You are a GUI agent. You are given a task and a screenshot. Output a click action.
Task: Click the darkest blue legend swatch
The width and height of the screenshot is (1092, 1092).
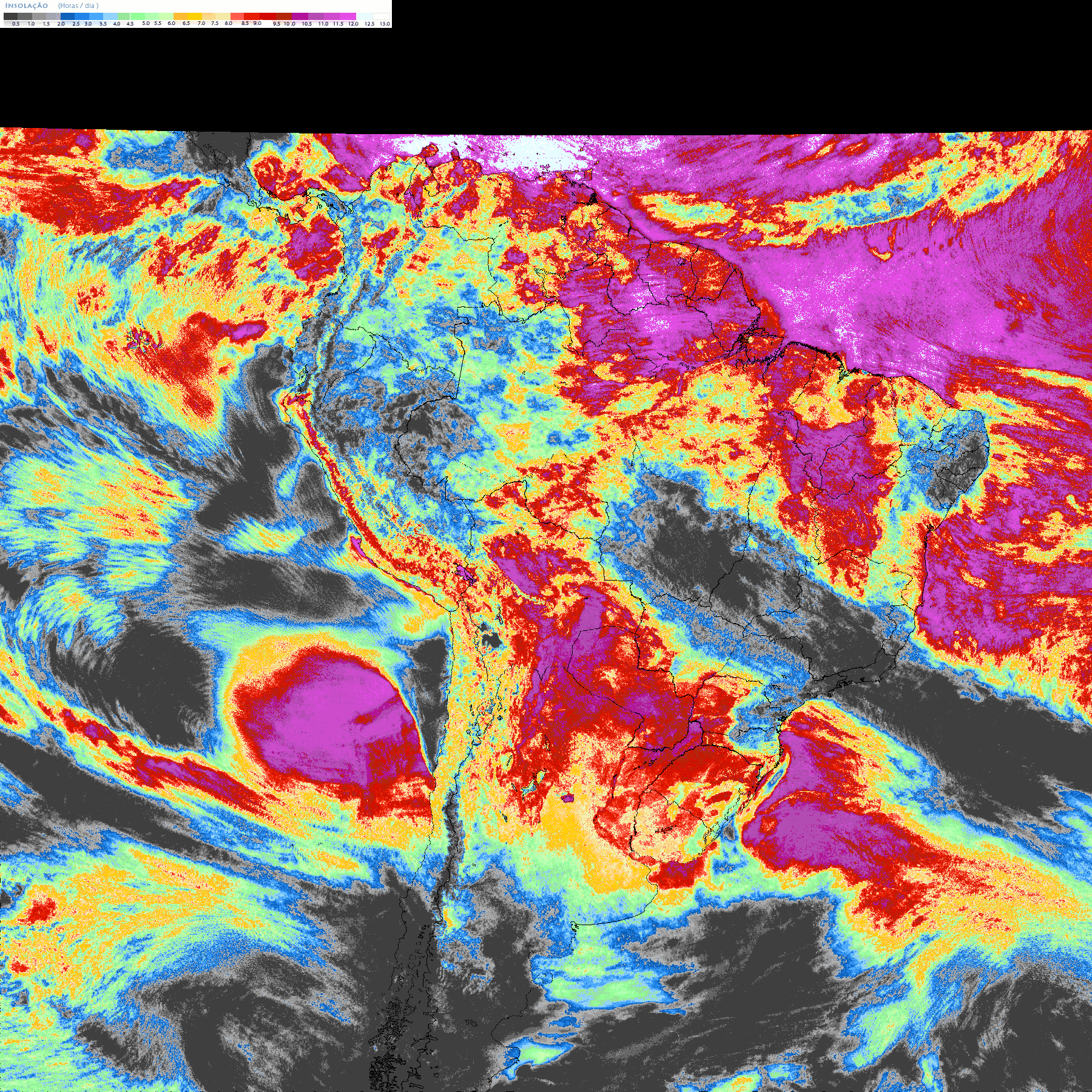tap(67, 16)
